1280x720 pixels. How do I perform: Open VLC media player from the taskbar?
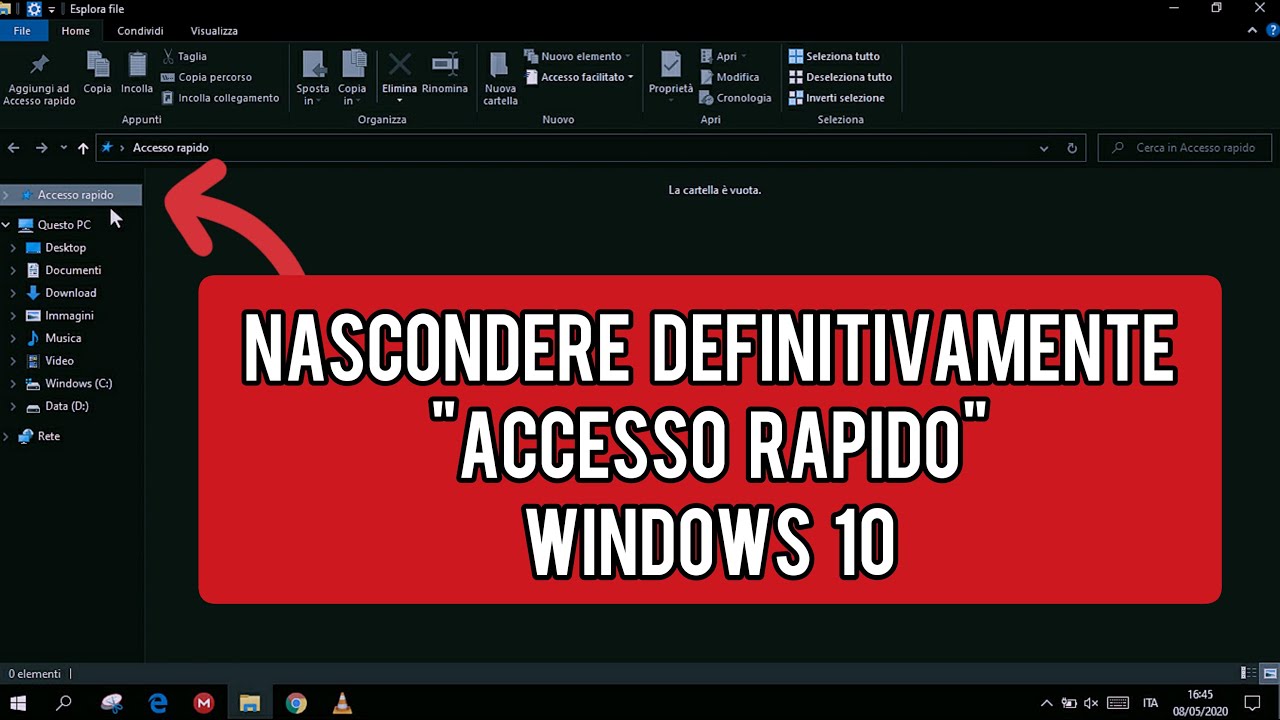coord(342,703)
